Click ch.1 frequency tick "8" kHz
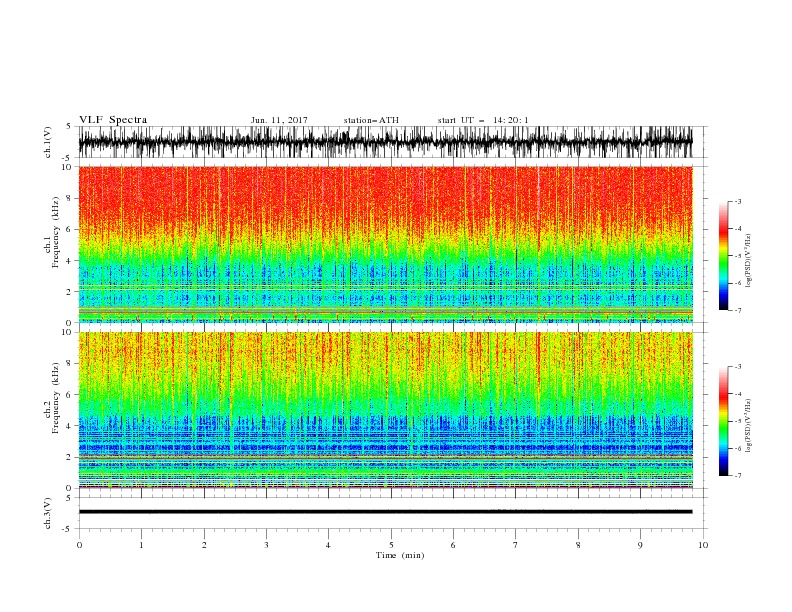The image size is (792, 612). coord(69,198)
